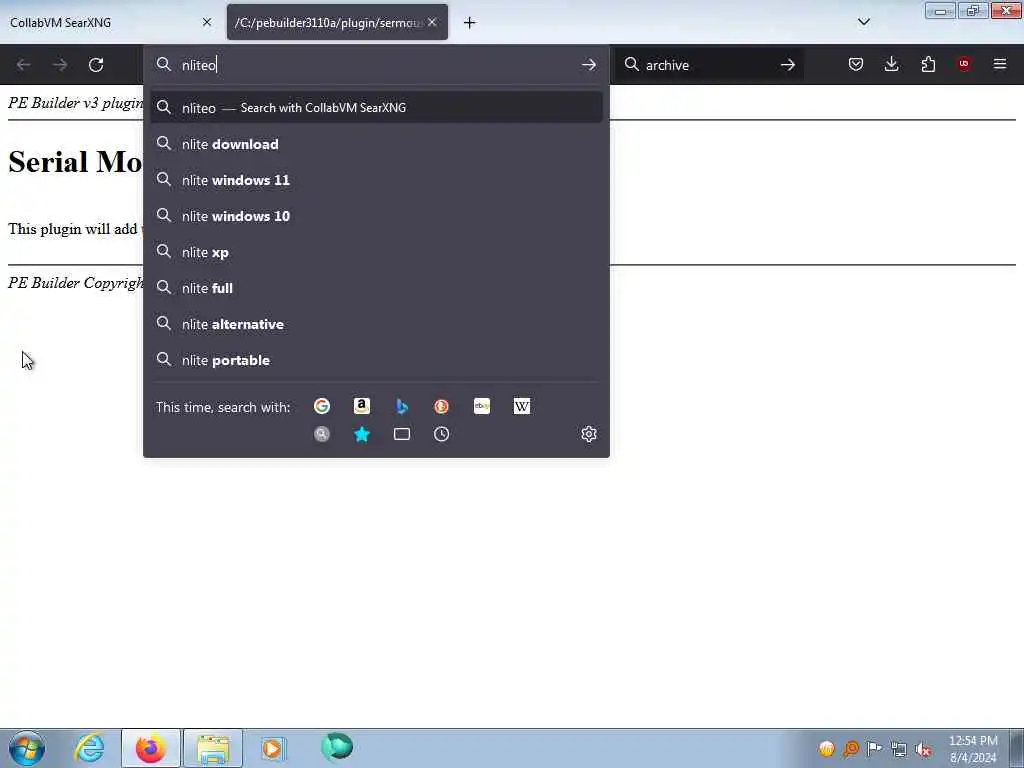This screenshot has height=768, width=1024.
Task: Open the taskbar clock showing 12:54 PM
Action: (973, 749)
